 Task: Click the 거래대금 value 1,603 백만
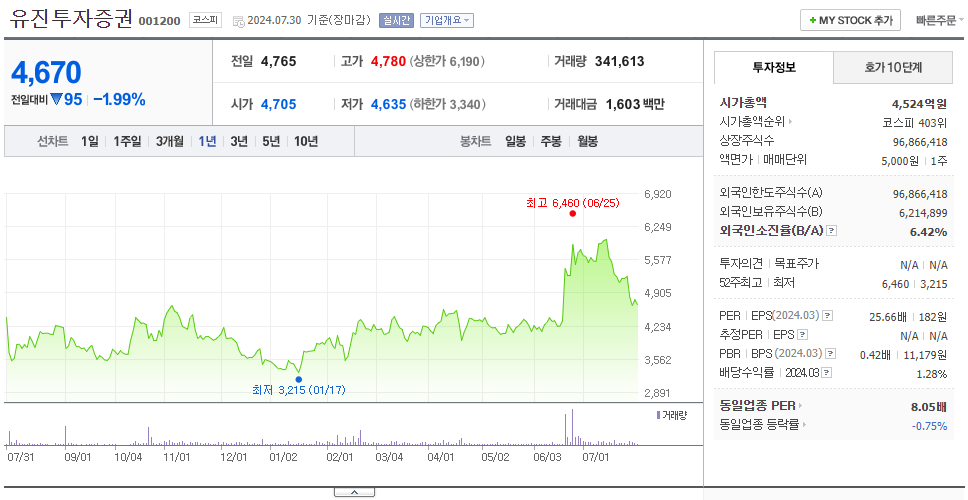[635, 104]
